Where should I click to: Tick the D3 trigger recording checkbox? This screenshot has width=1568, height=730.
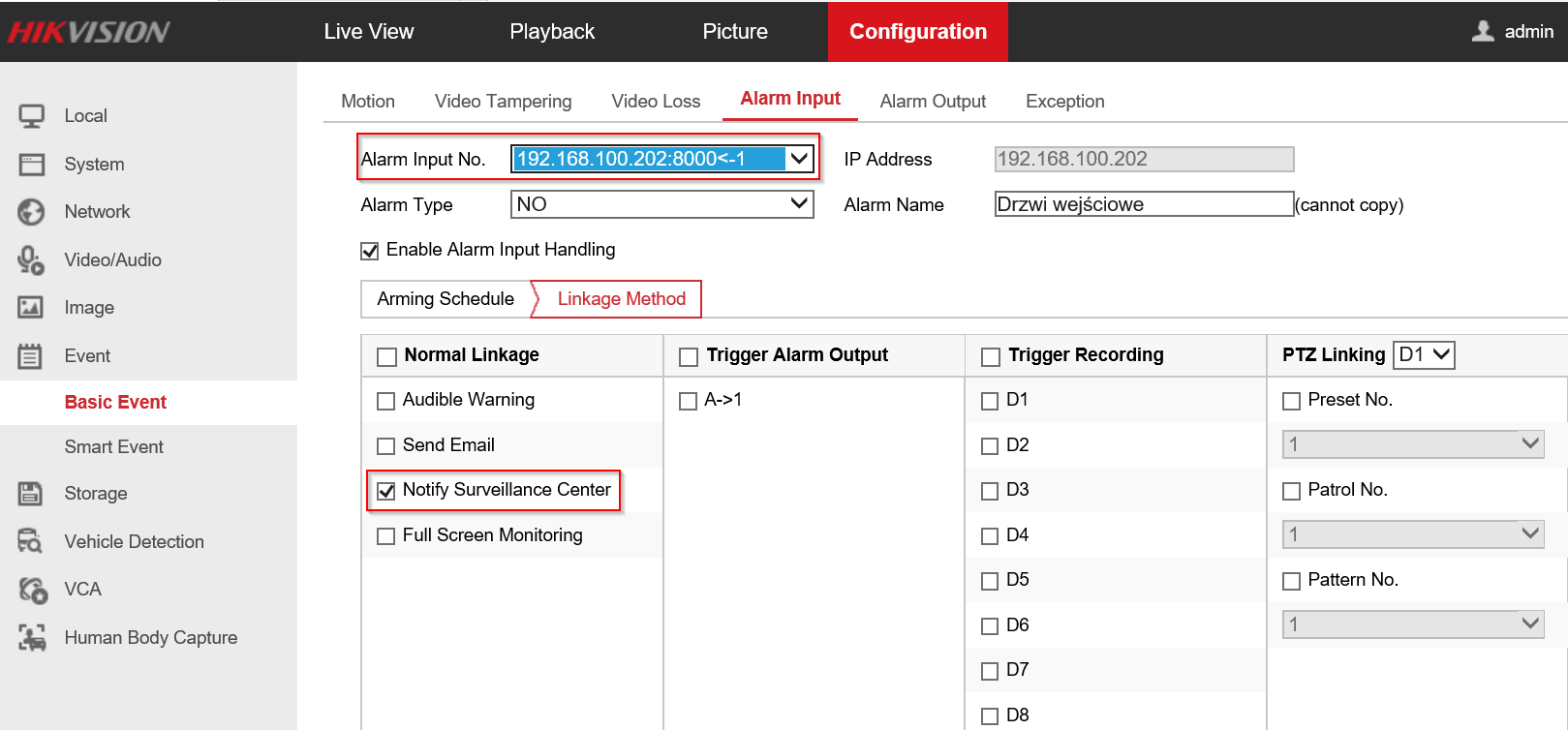pyautogui.click(x=990, y=491)
